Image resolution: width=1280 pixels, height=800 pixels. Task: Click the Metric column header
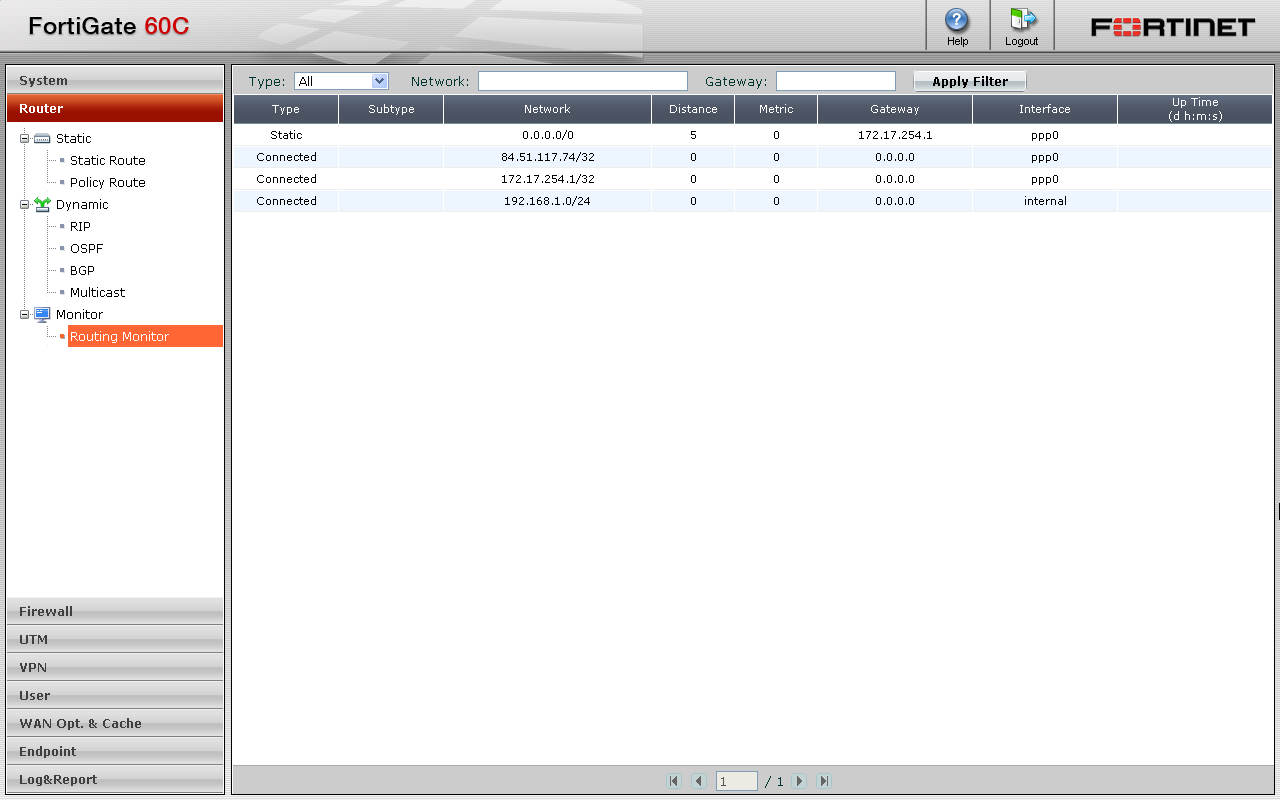click(x=776, y=109)
